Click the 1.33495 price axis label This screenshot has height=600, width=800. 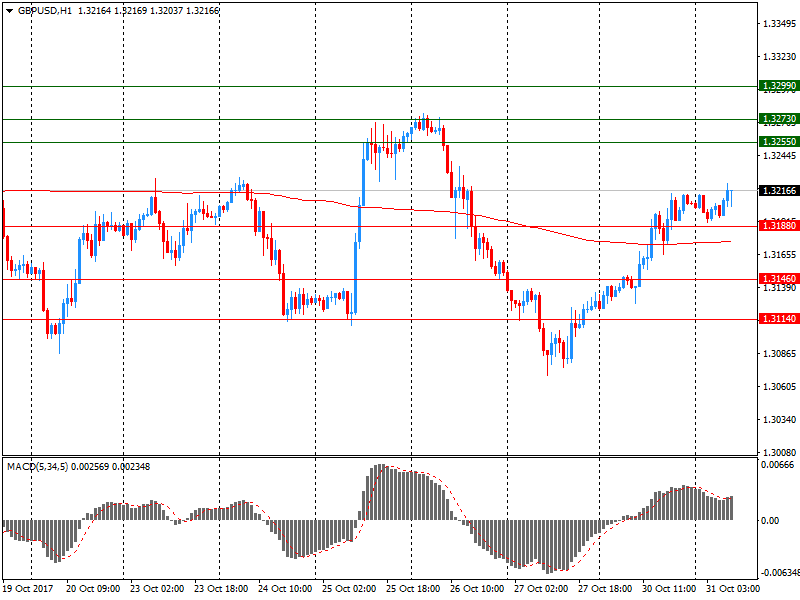pos(779,23)
